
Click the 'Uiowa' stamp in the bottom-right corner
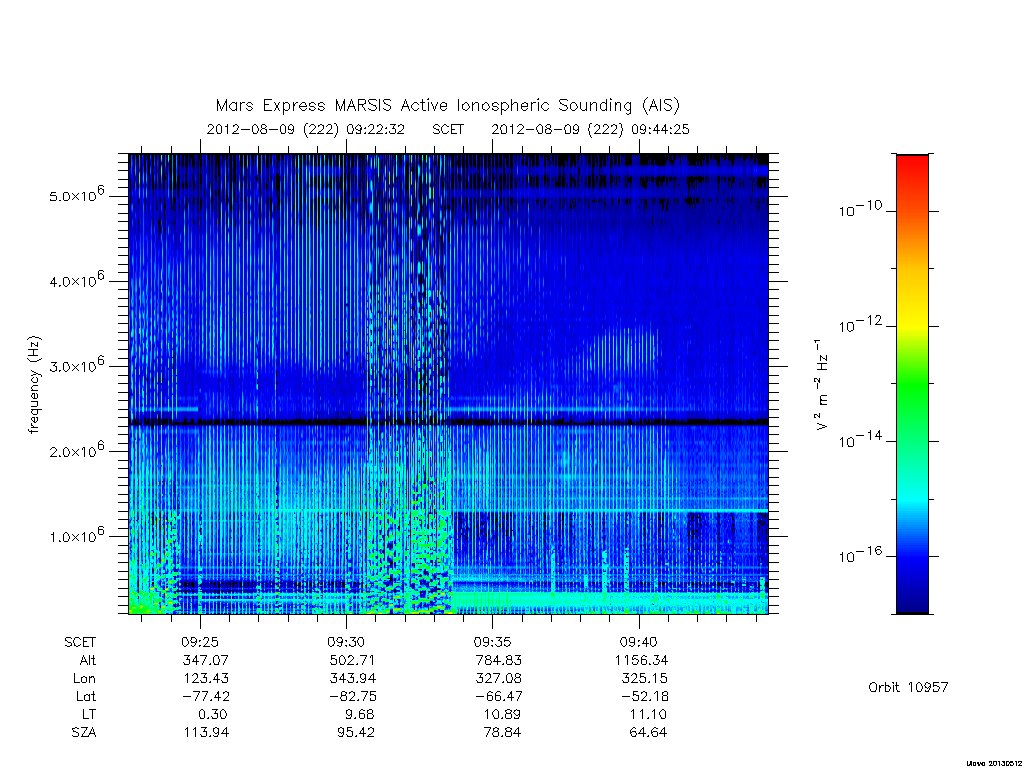[993, 763]
